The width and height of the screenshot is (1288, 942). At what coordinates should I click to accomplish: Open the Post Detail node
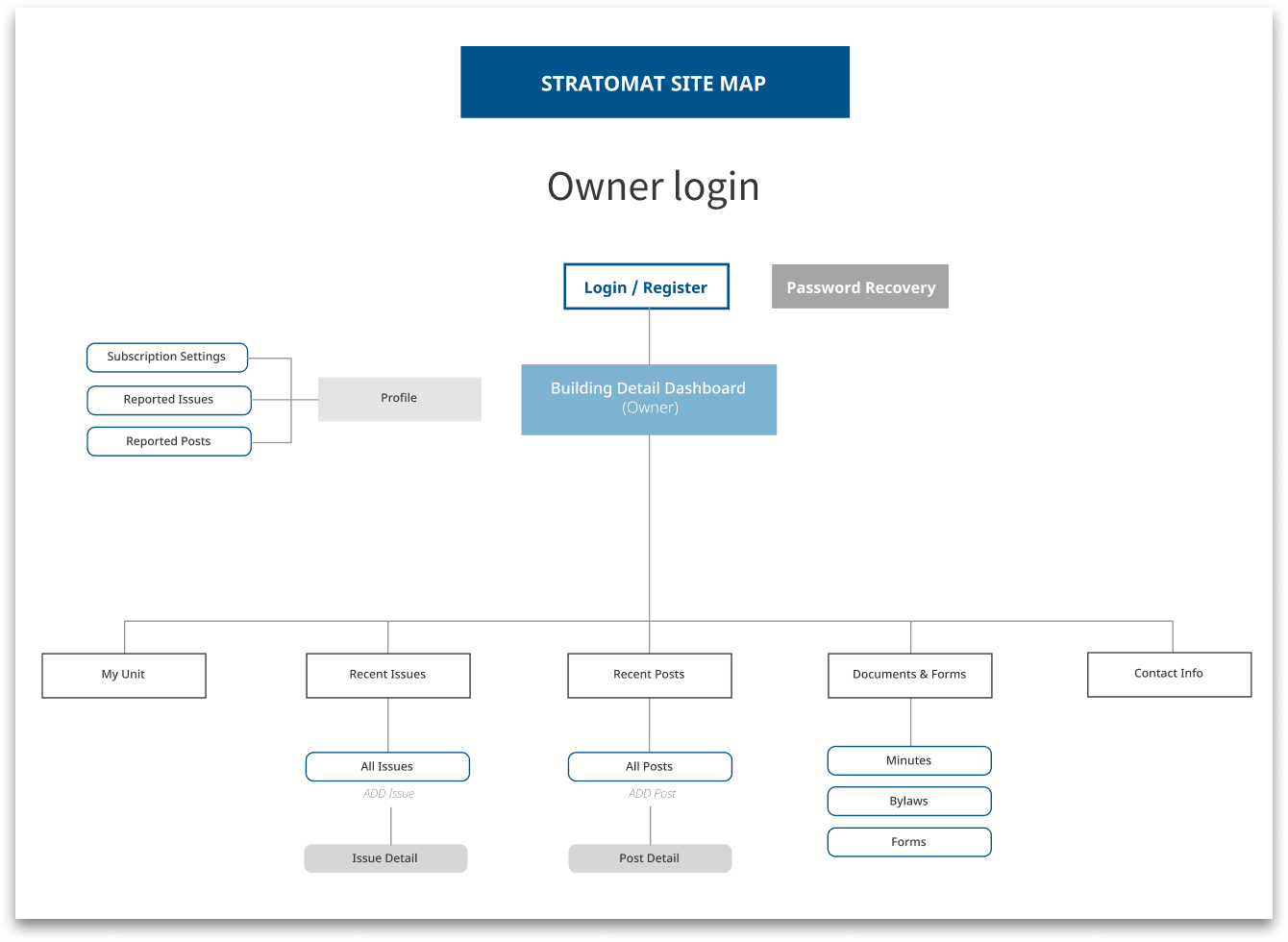click(x=649, y=858)
